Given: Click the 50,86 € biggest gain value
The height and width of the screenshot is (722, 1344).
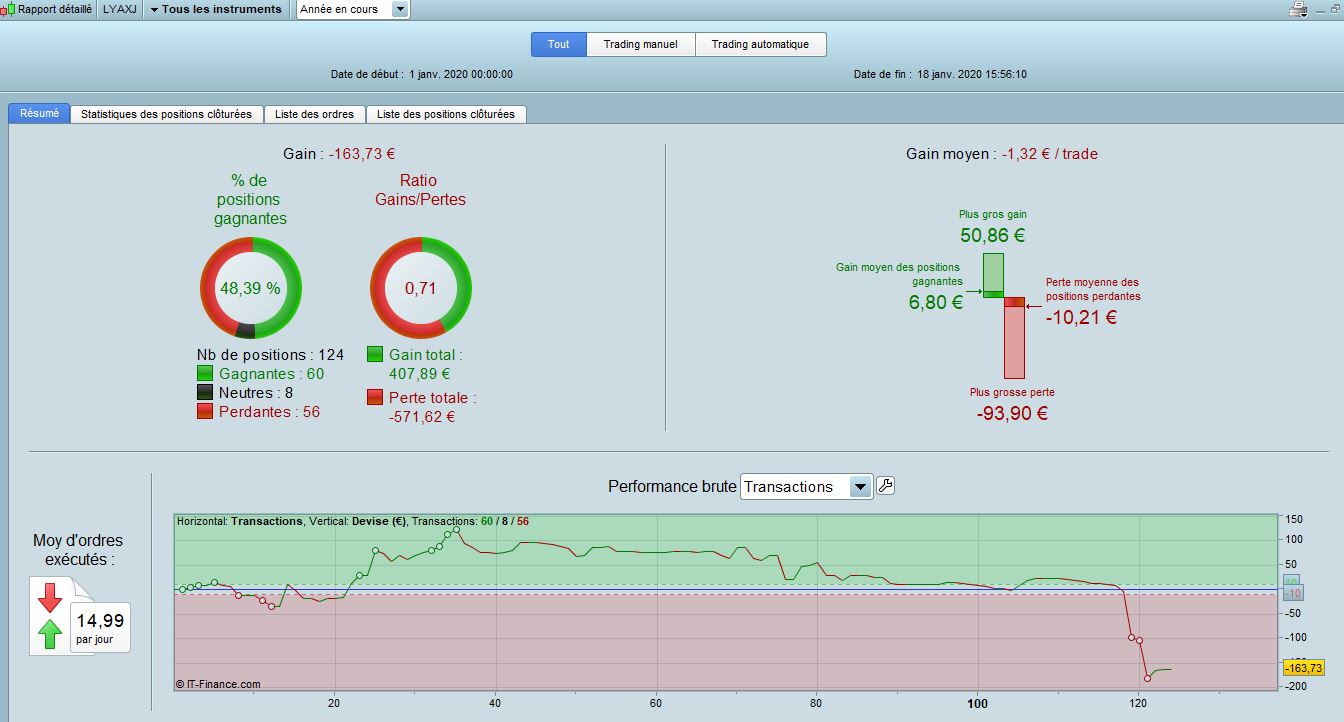Looking at the screenshot, I should [993, 236].
